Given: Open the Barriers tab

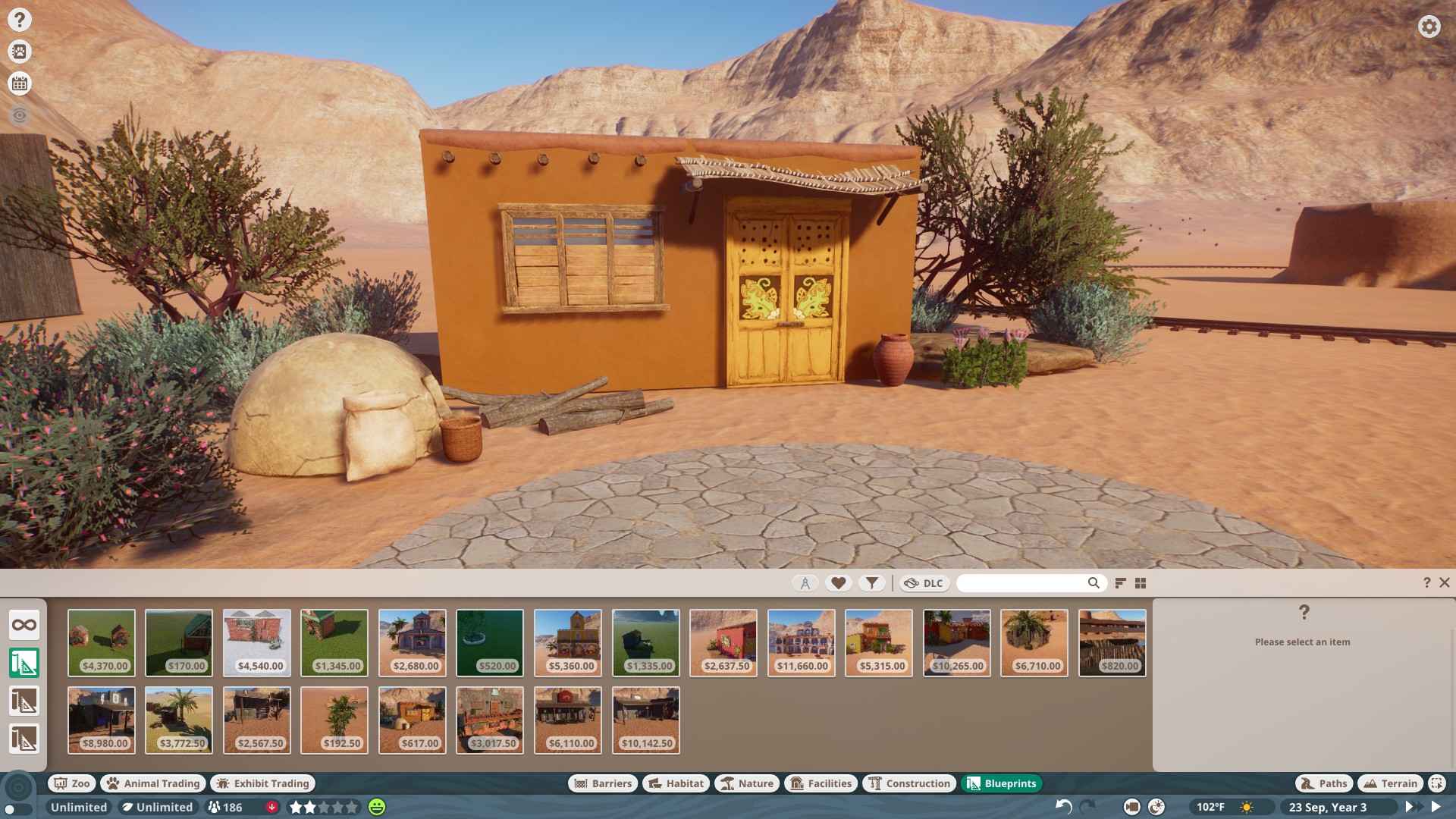Looking at the screenshot, I should pos(603,783).
